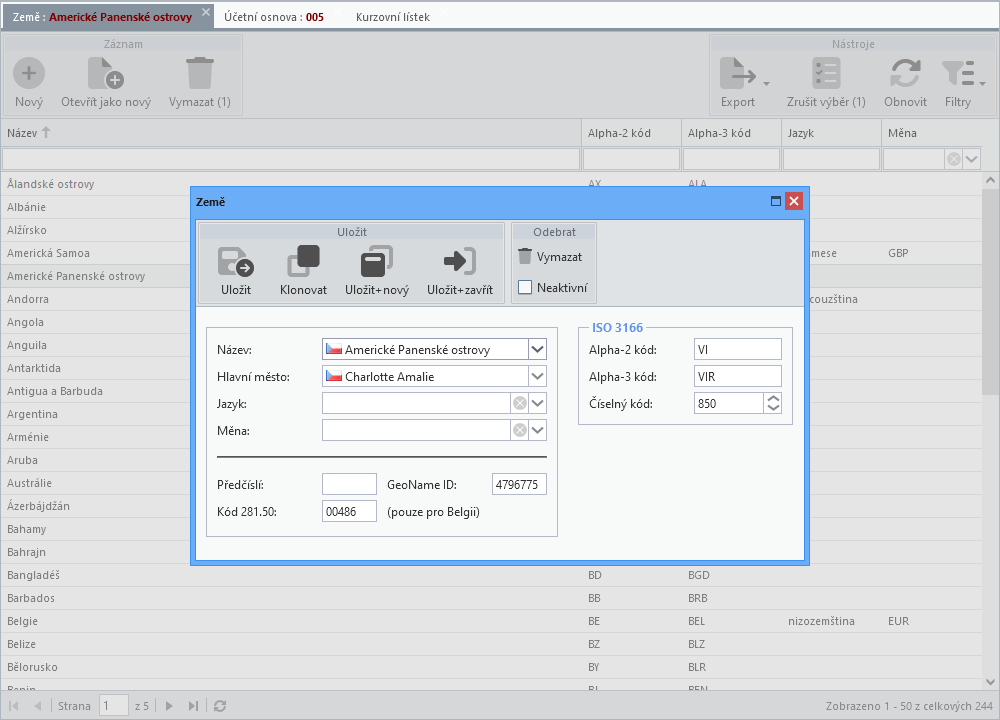
Task: Increase the Číselný kód stepper value
Action: tap(773, 398)
